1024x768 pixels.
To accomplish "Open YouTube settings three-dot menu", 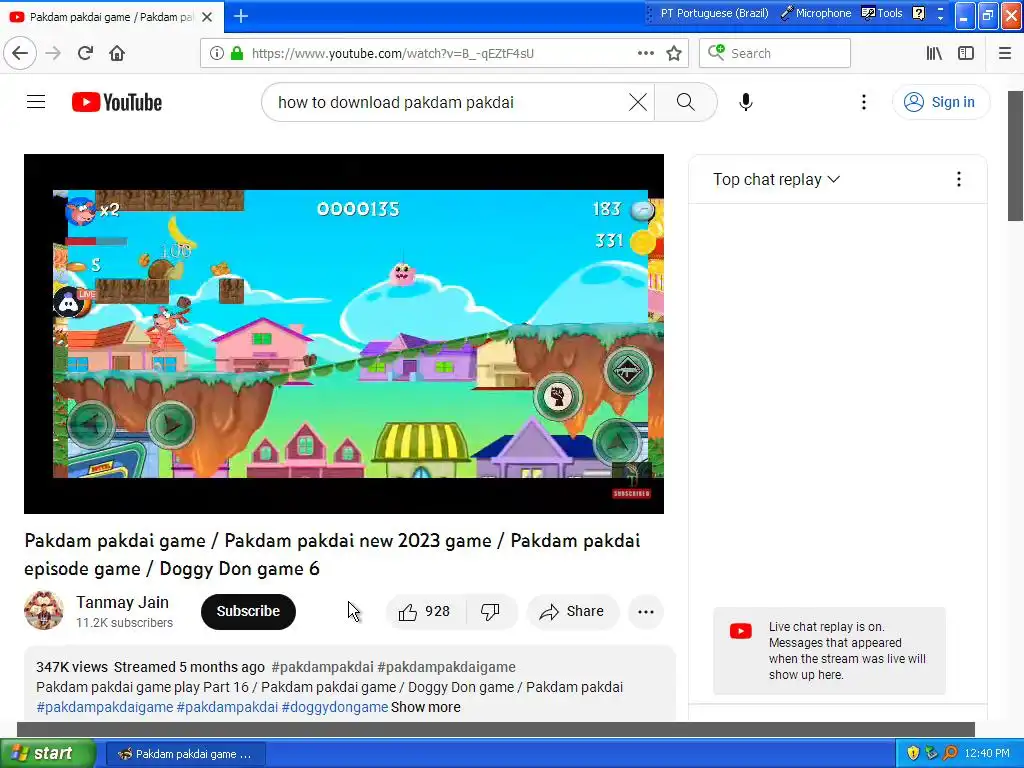I will coord(863,102).
